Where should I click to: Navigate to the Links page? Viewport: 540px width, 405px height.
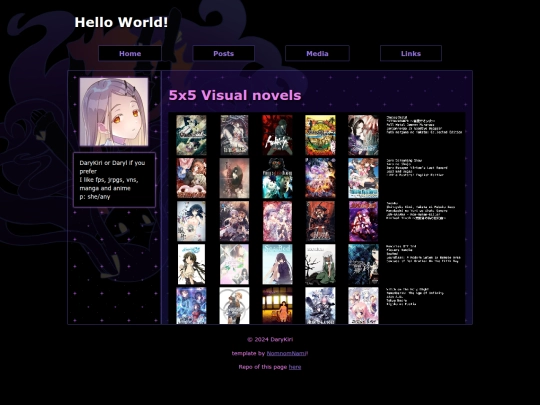(411, 53)
